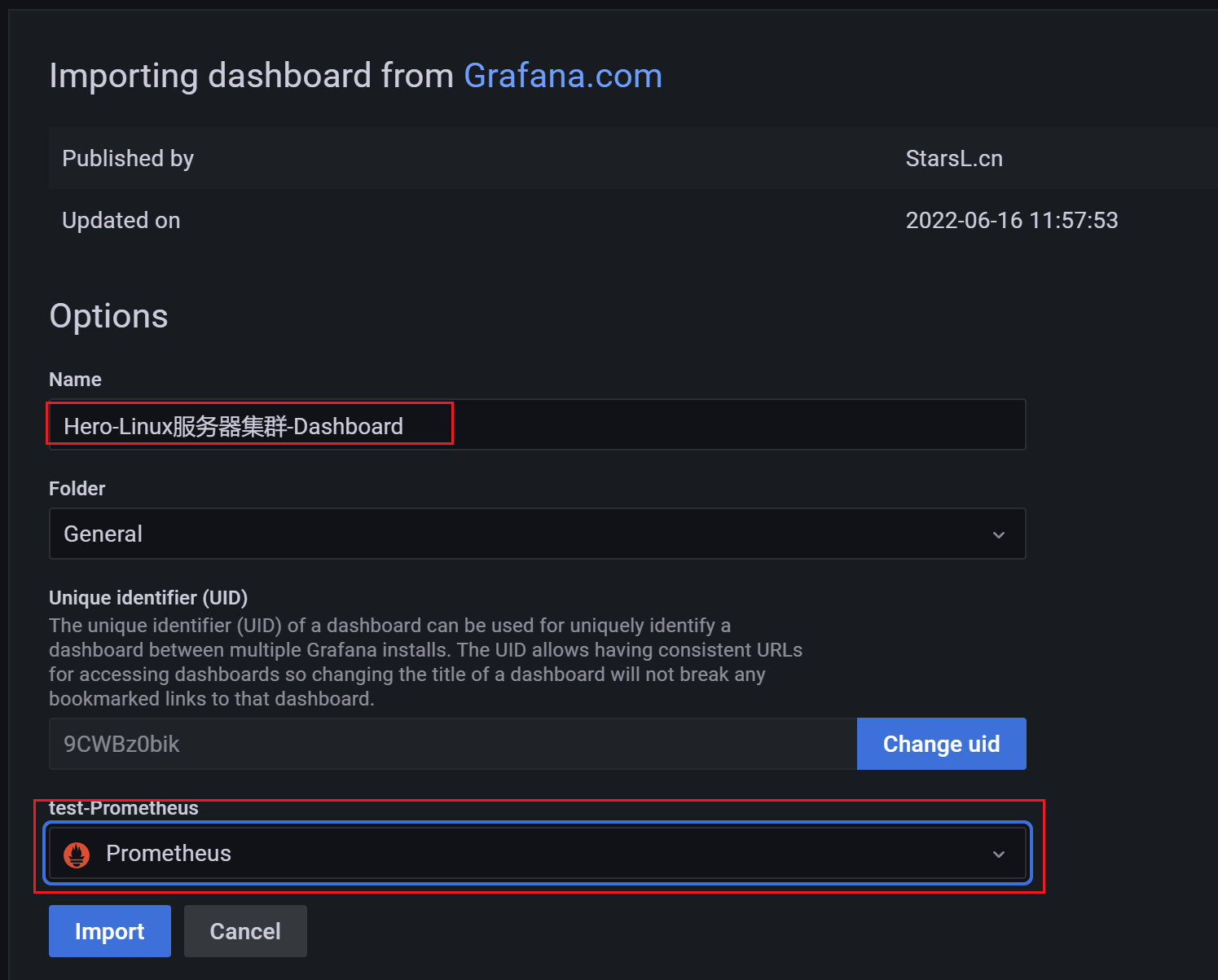Click the Folder field label
The image size is (1218, 980).
coord(77,489)
